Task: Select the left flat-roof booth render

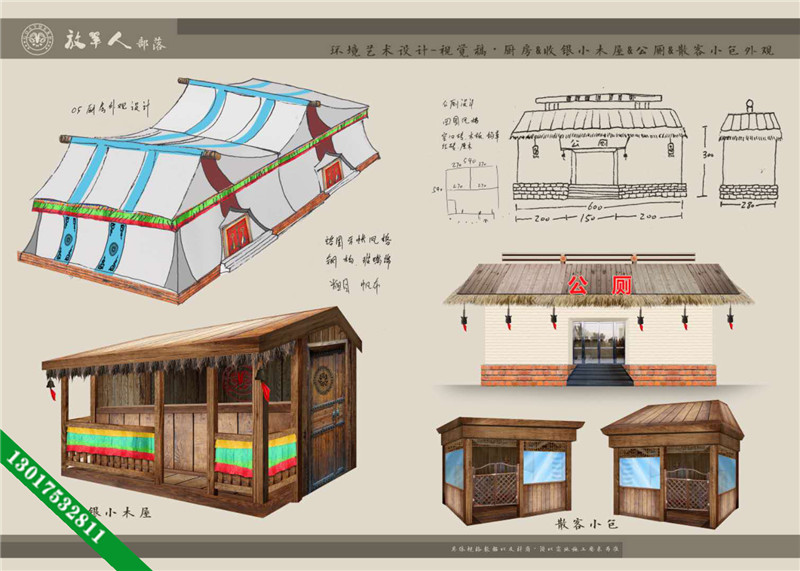Action: tap(510, 470)
